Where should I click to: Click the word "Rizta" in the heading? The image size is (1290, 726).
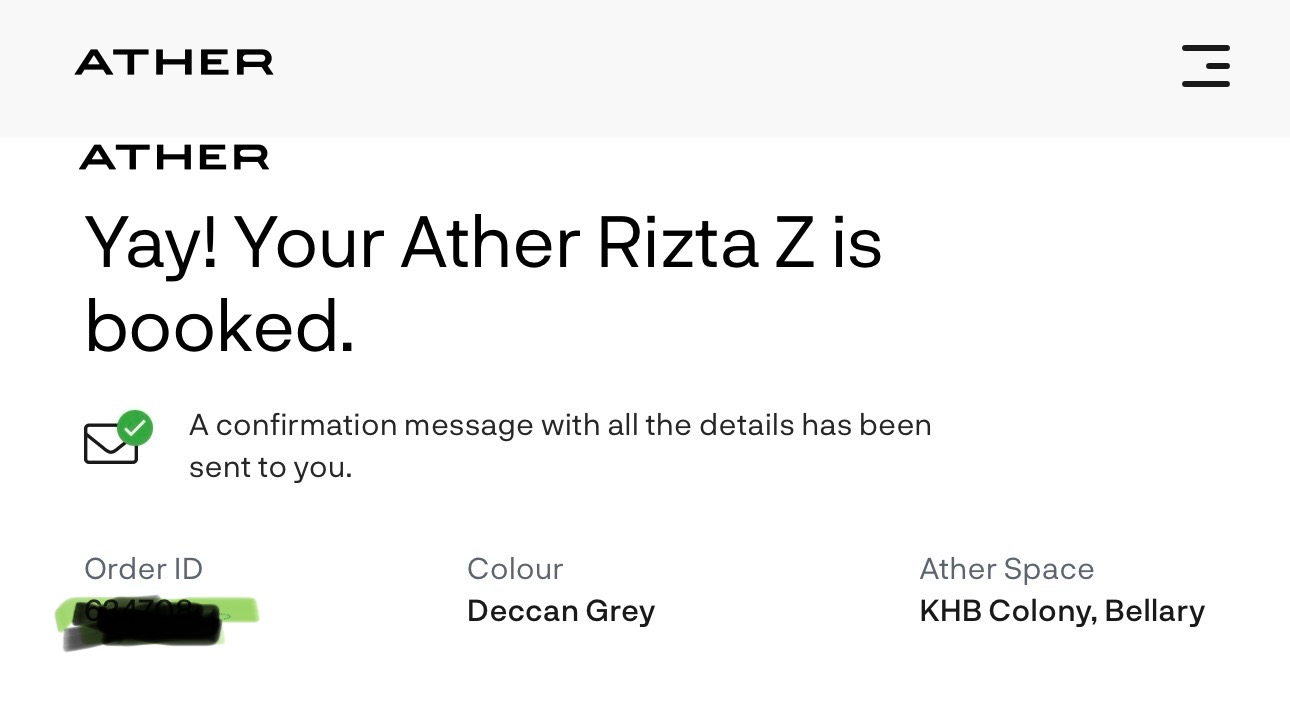pos(677,243)
